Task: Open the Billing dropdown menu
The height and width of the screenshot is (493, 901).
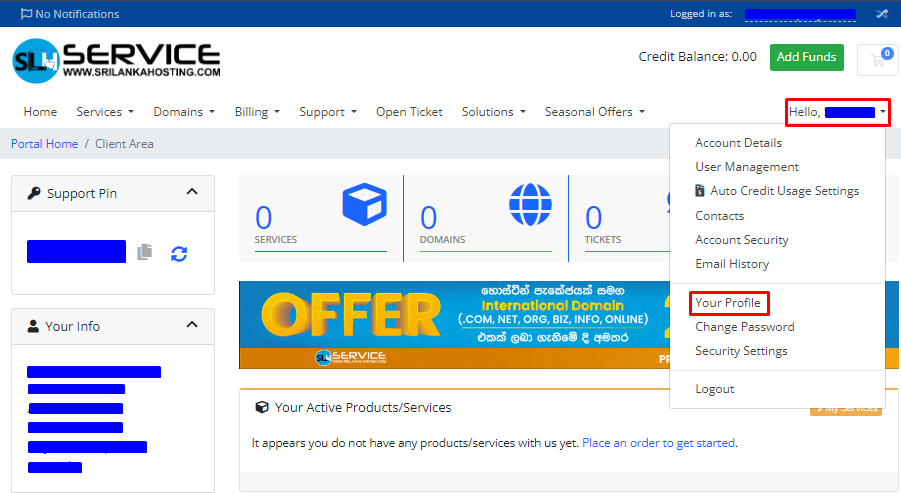Action: click(x=257, y=112)
